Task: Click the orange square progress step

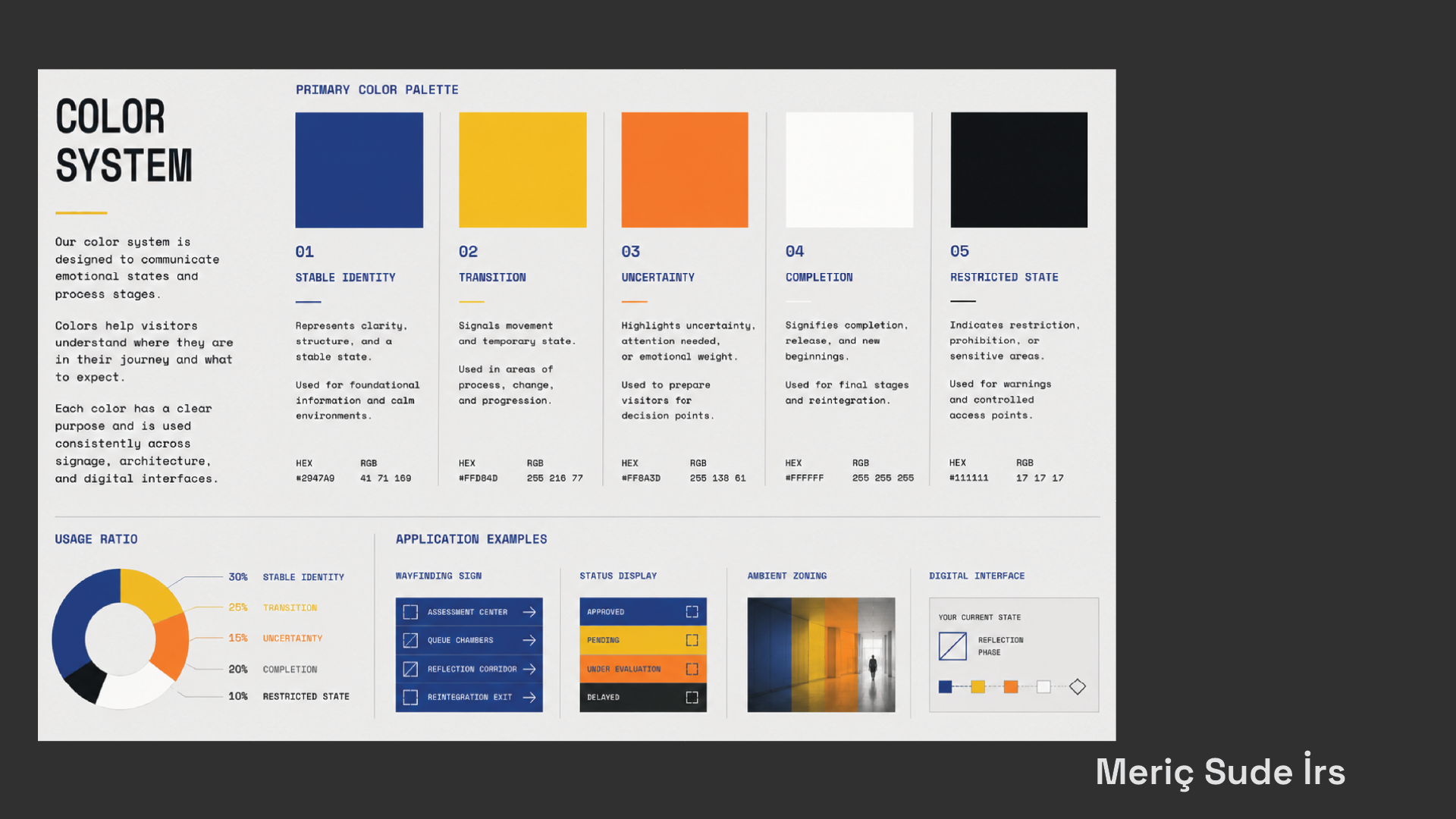Action: coord(1011,687)
